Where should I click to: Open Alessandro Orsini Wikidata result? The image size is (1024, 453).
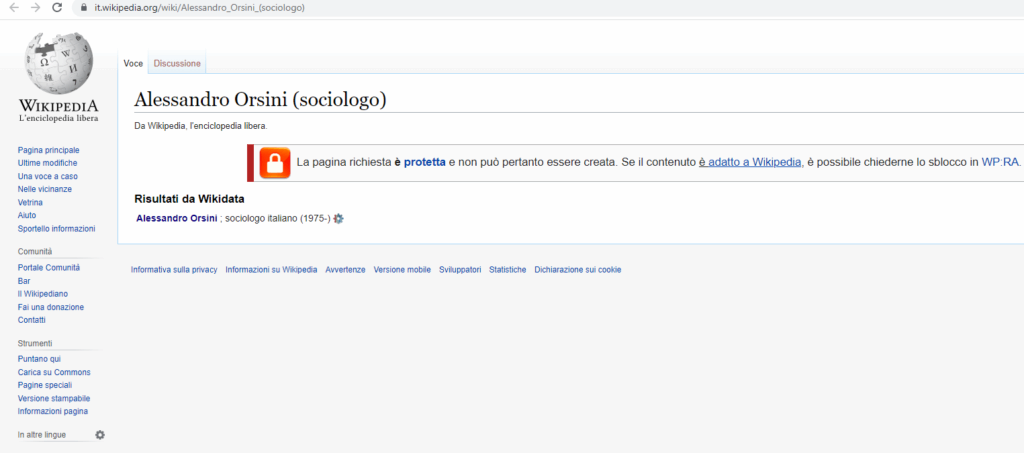coord(176,219)
